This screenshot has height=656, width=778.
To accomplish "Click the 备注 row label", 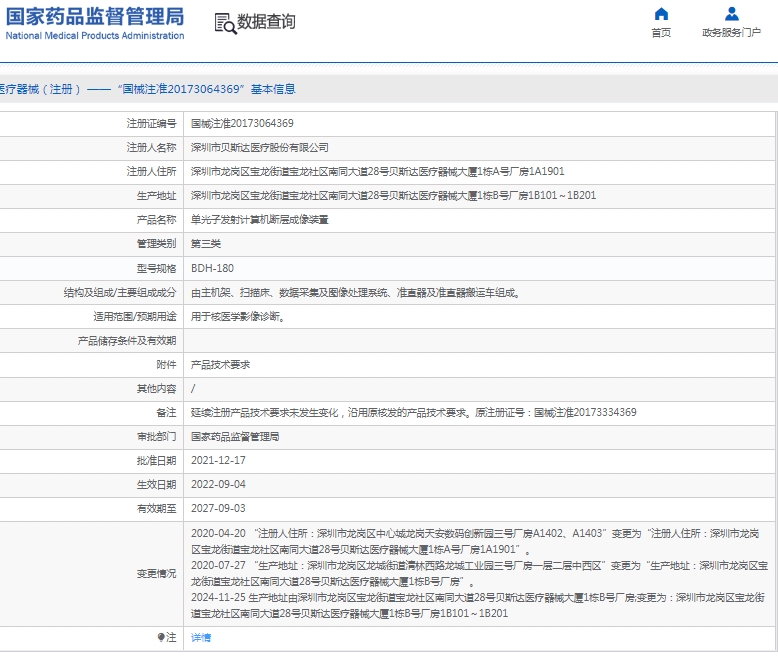I will pos(166,413).
